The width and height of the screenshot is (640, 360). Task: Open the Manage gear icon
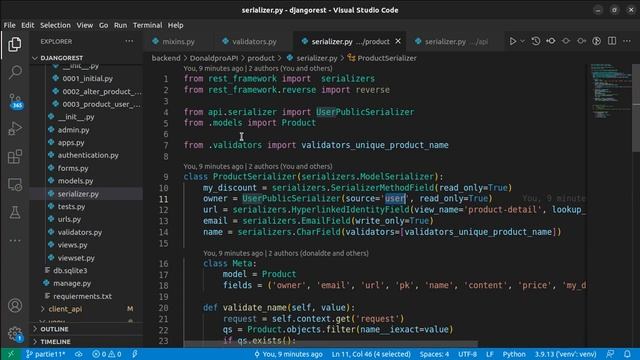[x=15, y=333]
